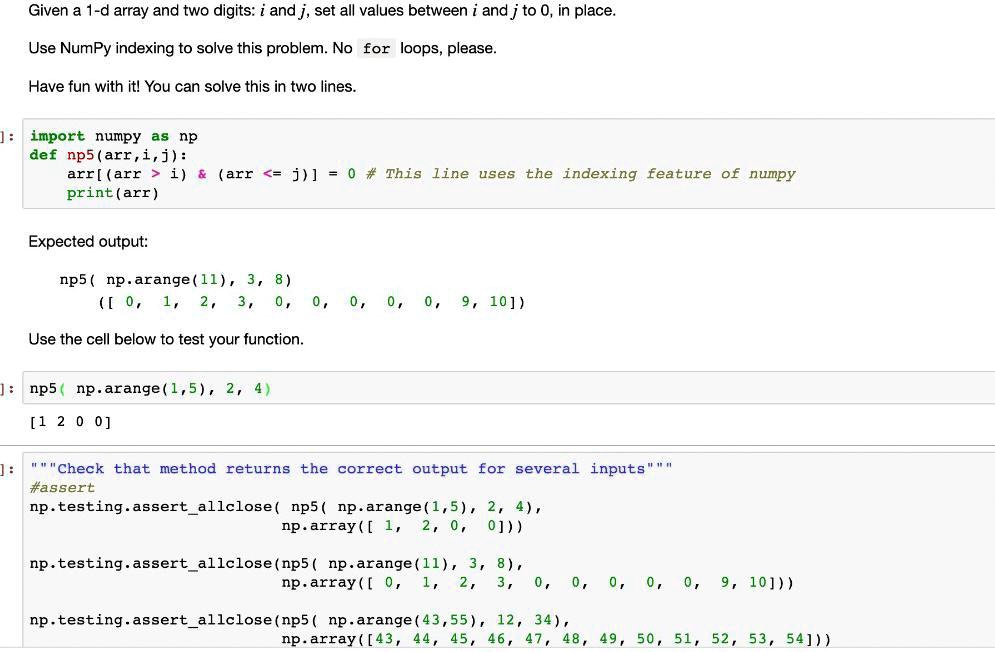Click the 'Expected output:' text
The image size is (995, 652).
tap(88, 242)
